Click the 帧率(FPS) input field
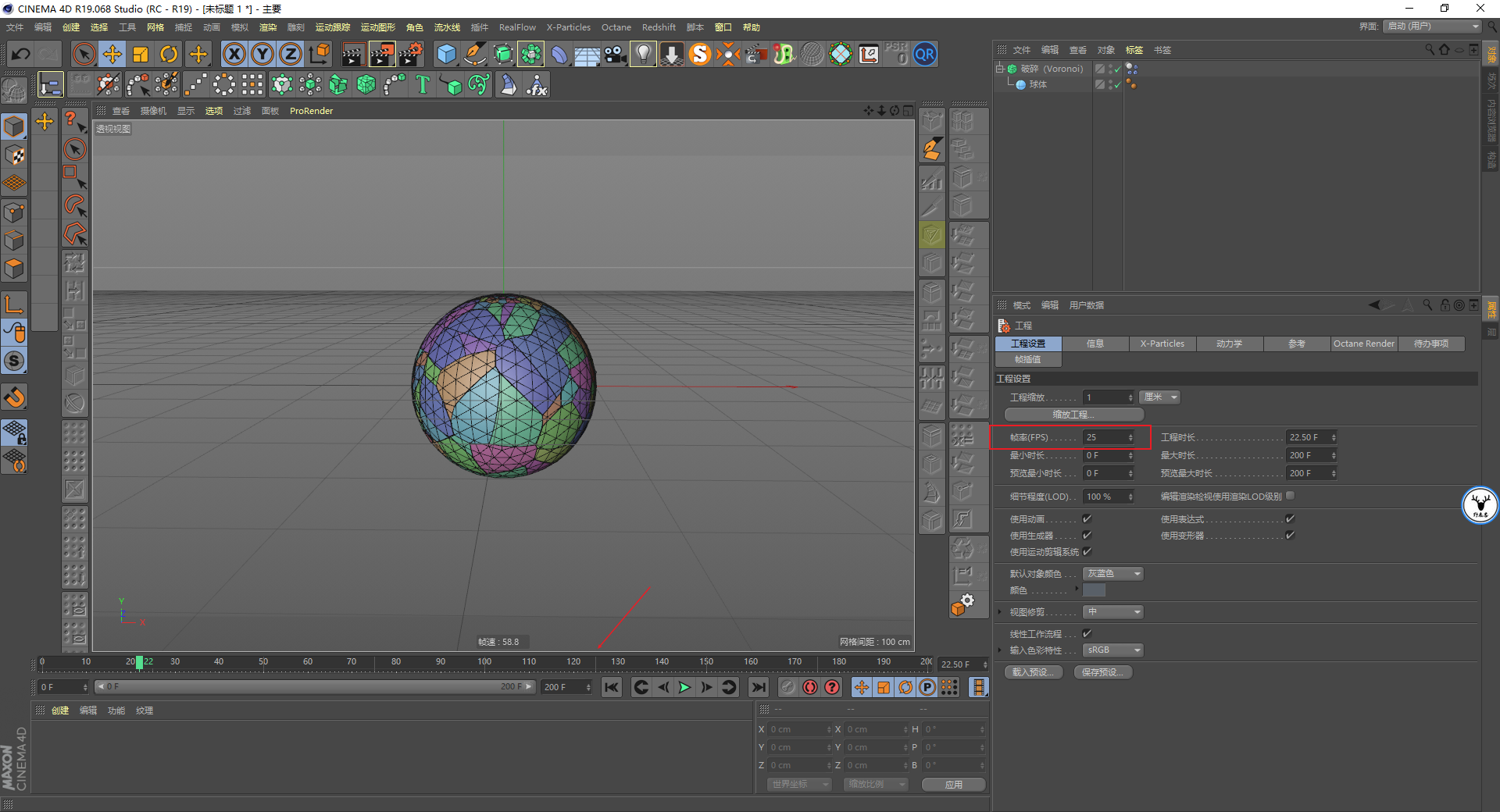The width and height of the screenshot is (1500, 812). pyautogui.click(x=1109, y=438)
